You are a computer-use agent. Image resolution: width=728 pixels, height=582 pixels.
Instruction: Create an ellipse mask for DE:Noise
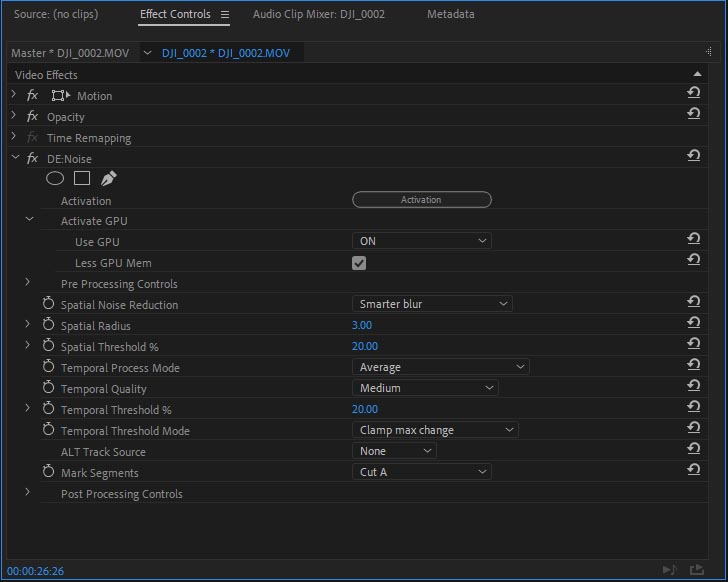[x=55, y=179]
